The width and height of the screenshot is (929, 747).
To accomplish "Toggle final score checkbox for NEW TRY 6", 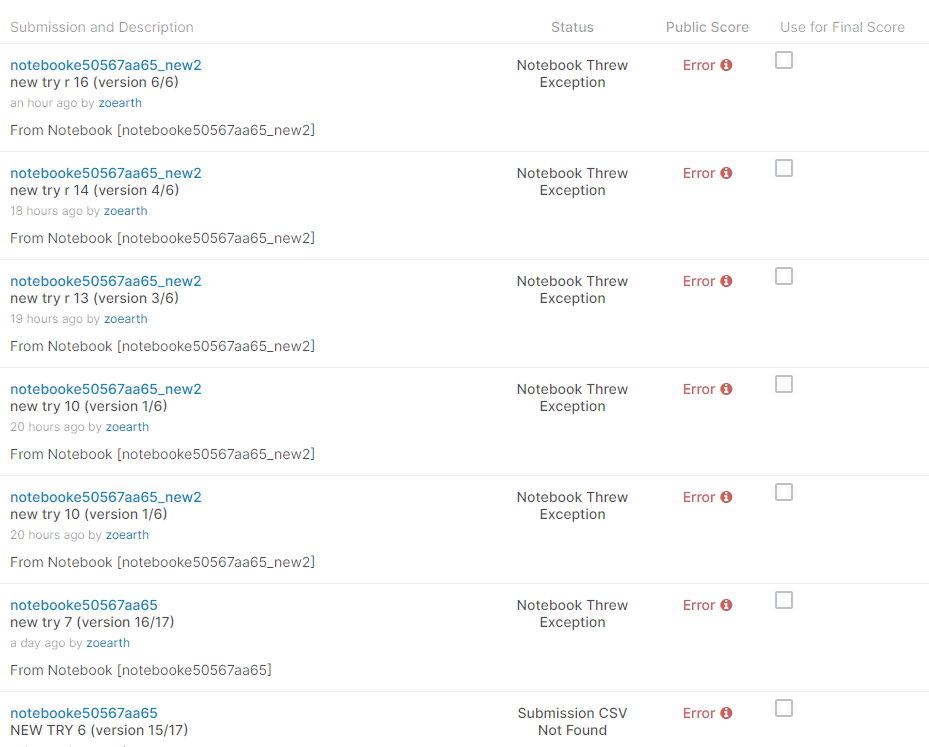I will [784, 708].
